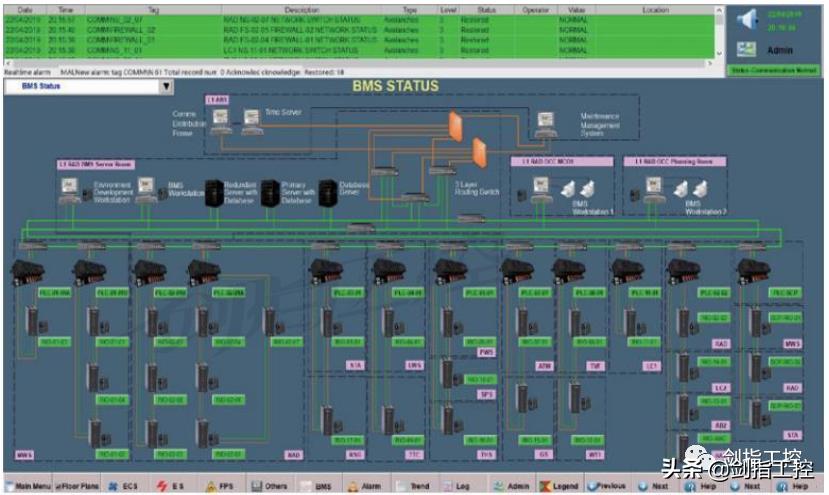
Task: Open the Log button
Action: pos(457,486)
